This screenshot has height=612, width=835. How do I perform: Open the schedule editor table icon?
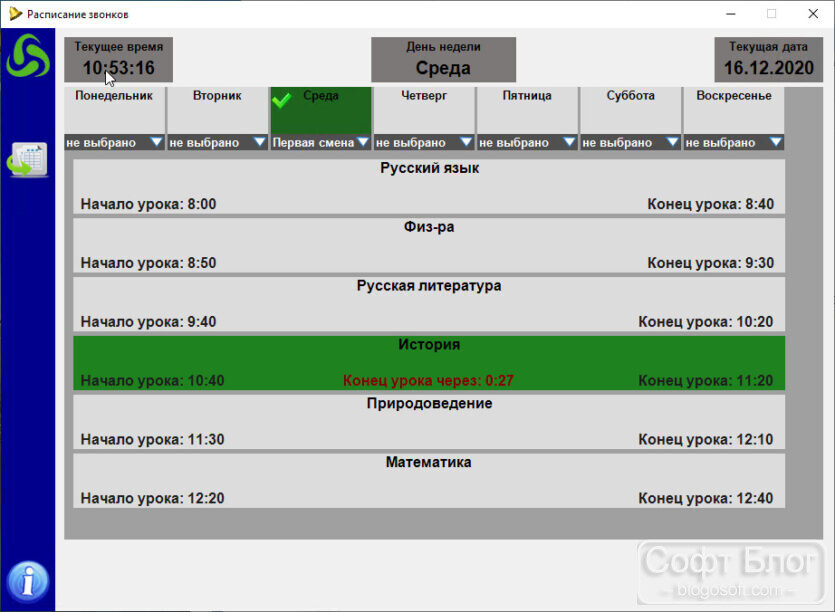(x=27, y=160)
